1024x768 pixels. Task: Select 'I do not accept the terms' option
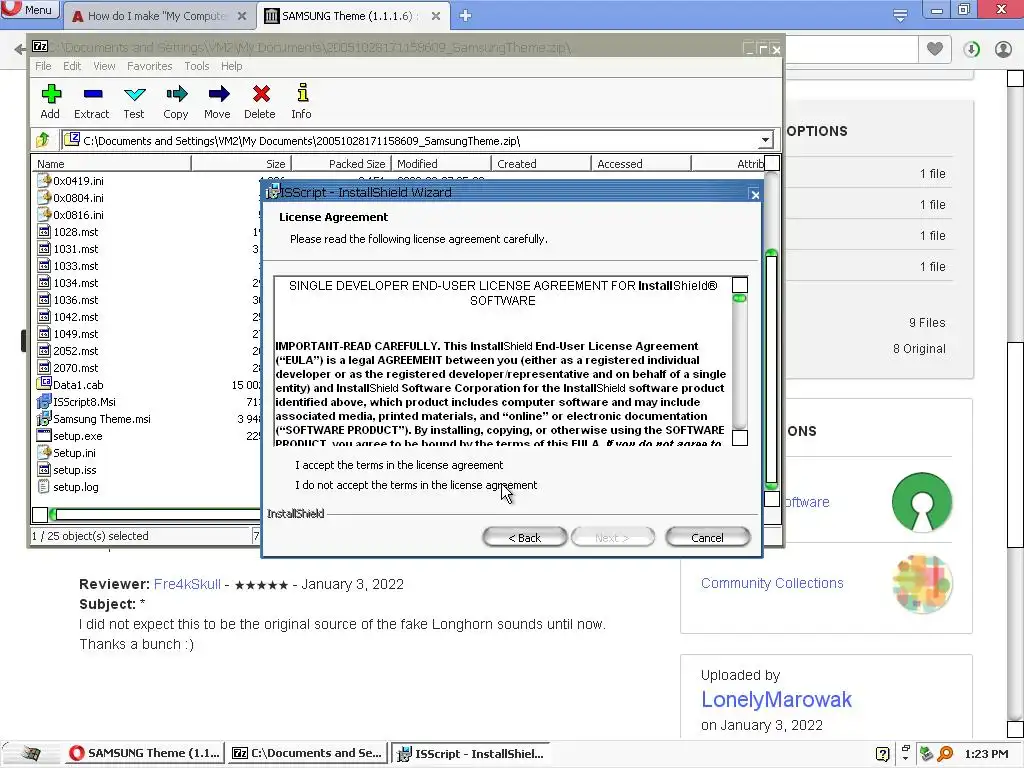point(416,485)
